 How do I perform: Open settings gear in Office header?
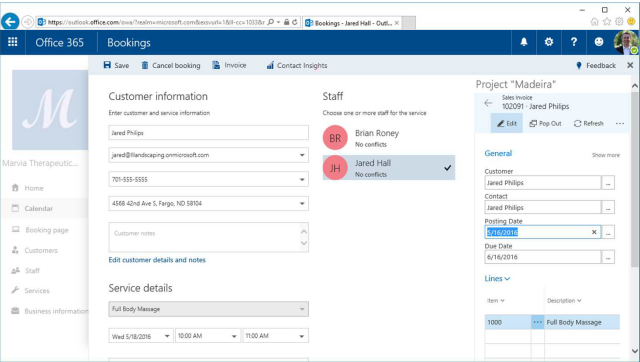[549, 42]
